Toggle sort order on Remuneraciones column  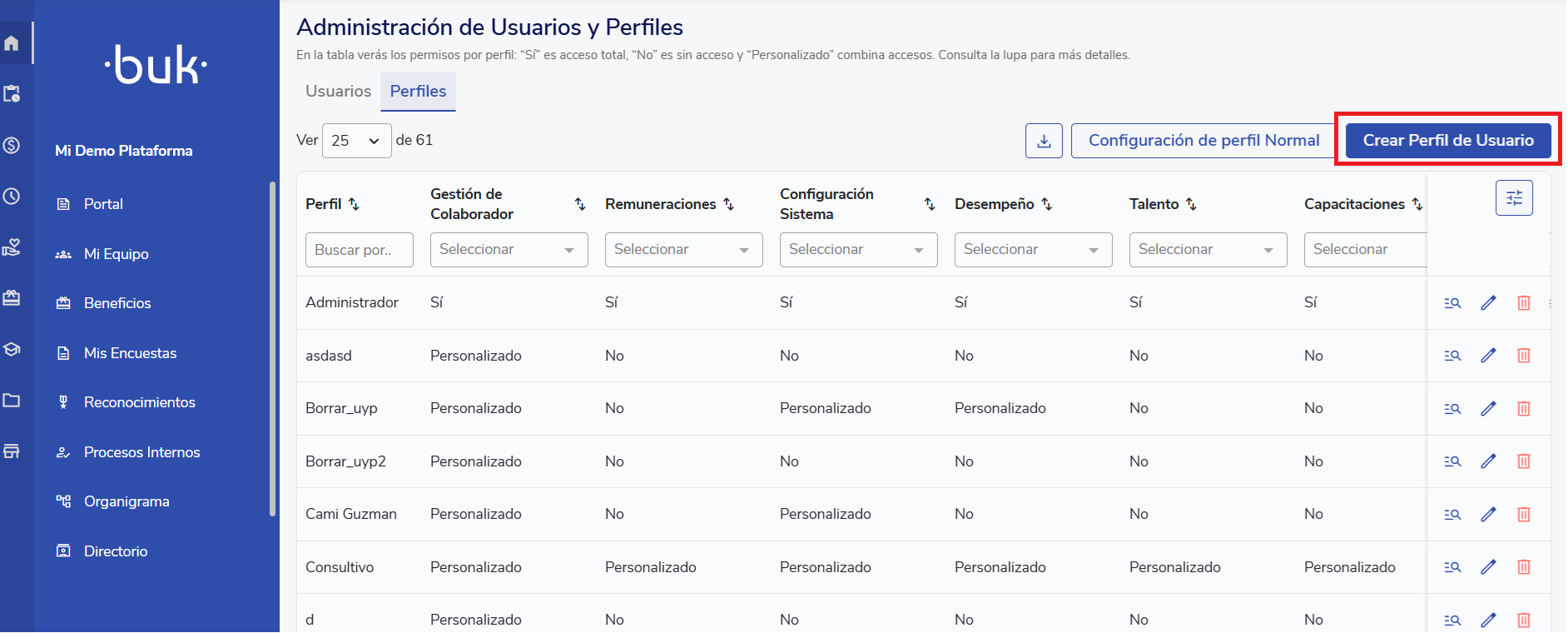[728, 204]
